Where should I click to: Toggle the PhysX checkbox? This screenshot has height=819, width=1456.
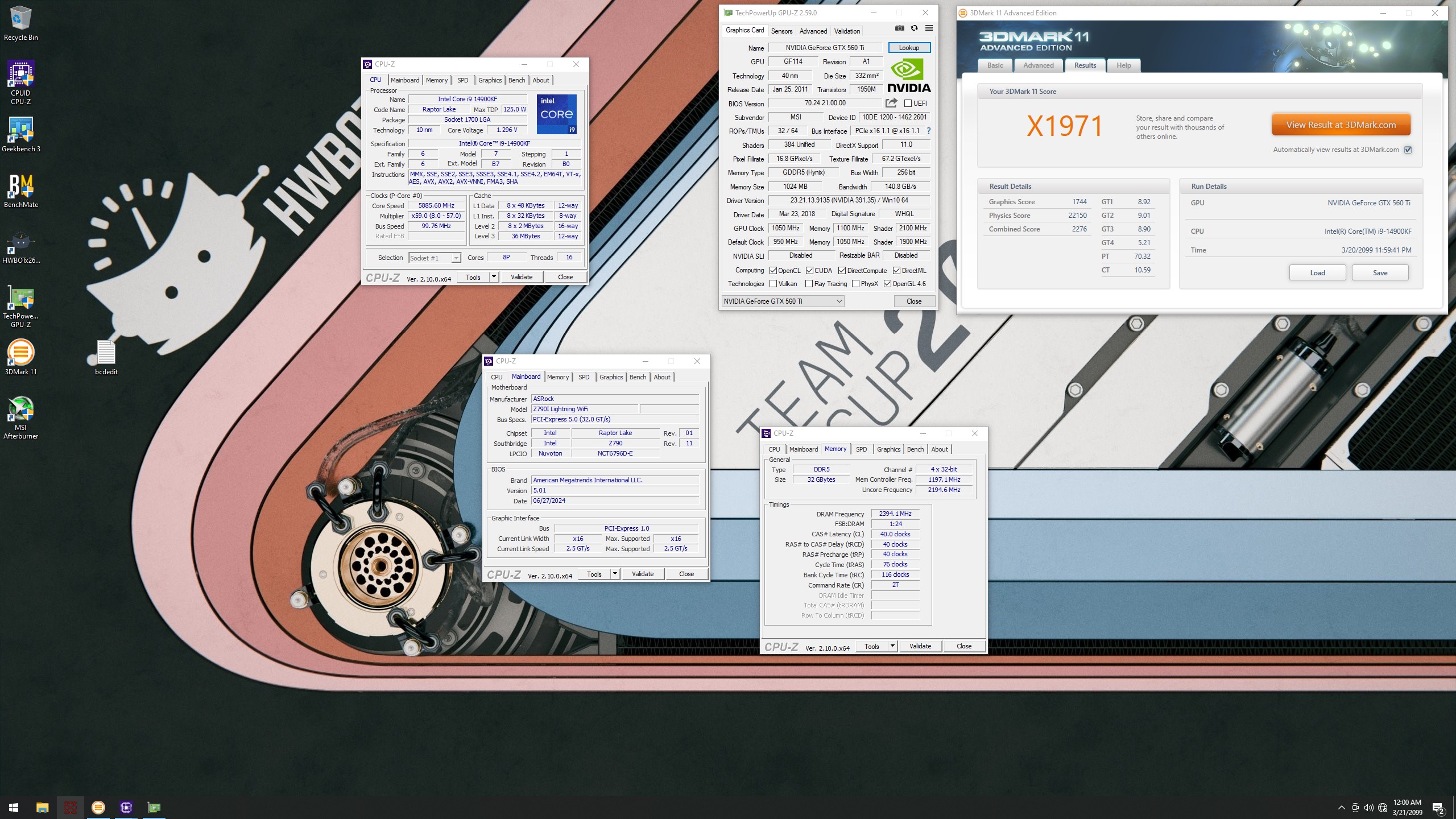tap(855, 284)
